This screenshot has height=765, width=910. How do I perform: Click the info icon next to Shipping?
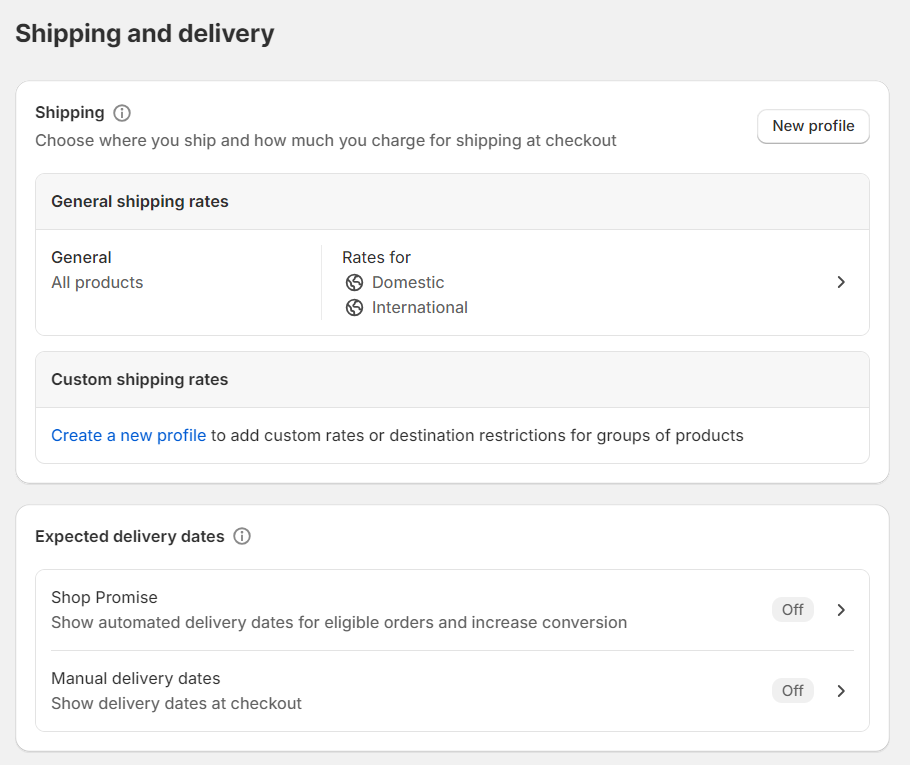(122, 113)
